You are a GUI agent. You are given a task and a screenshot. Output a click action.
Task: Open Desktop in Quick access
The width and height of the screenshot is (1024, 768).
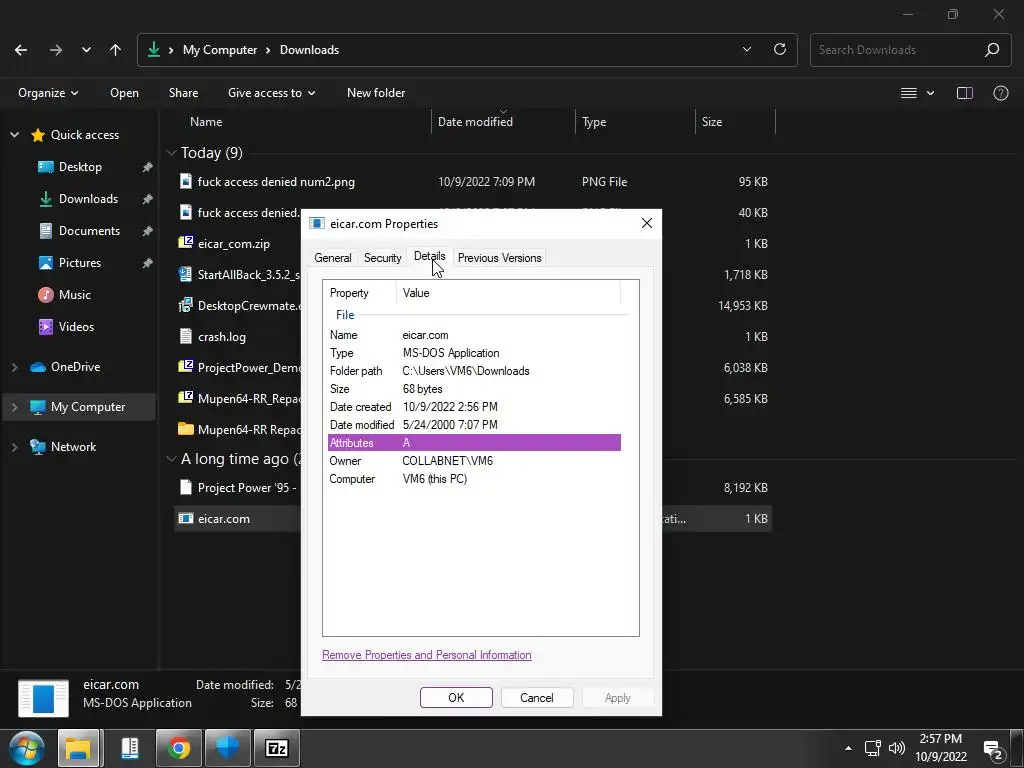point(80,167)
